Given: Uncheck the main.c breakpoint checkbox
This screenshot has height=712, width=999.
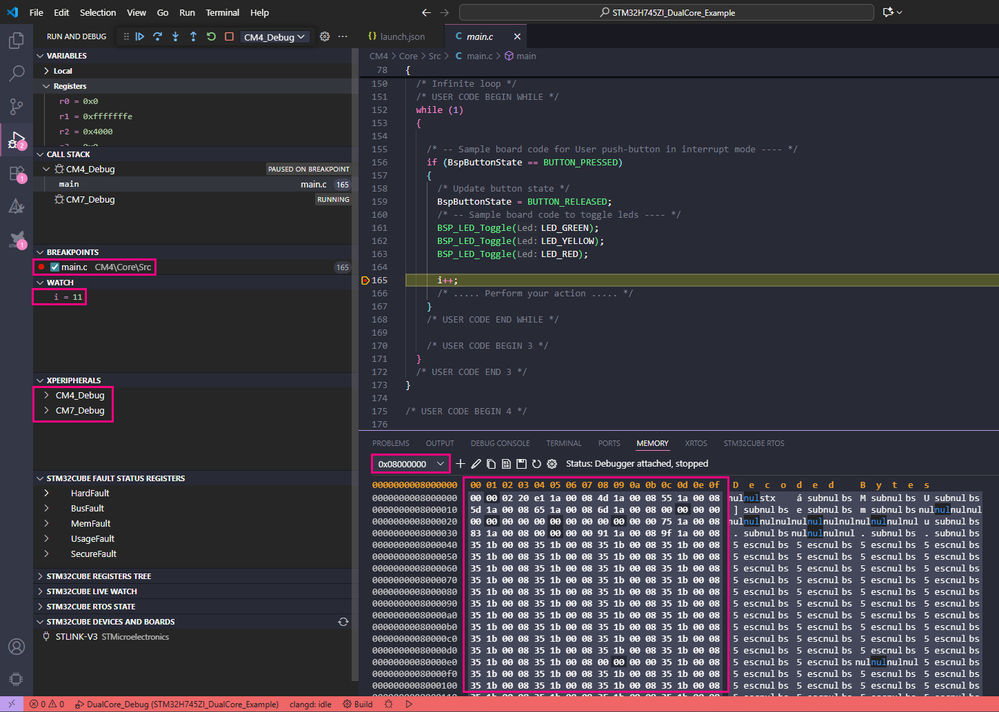Looking at the screenshot, I should pos(55,267).
